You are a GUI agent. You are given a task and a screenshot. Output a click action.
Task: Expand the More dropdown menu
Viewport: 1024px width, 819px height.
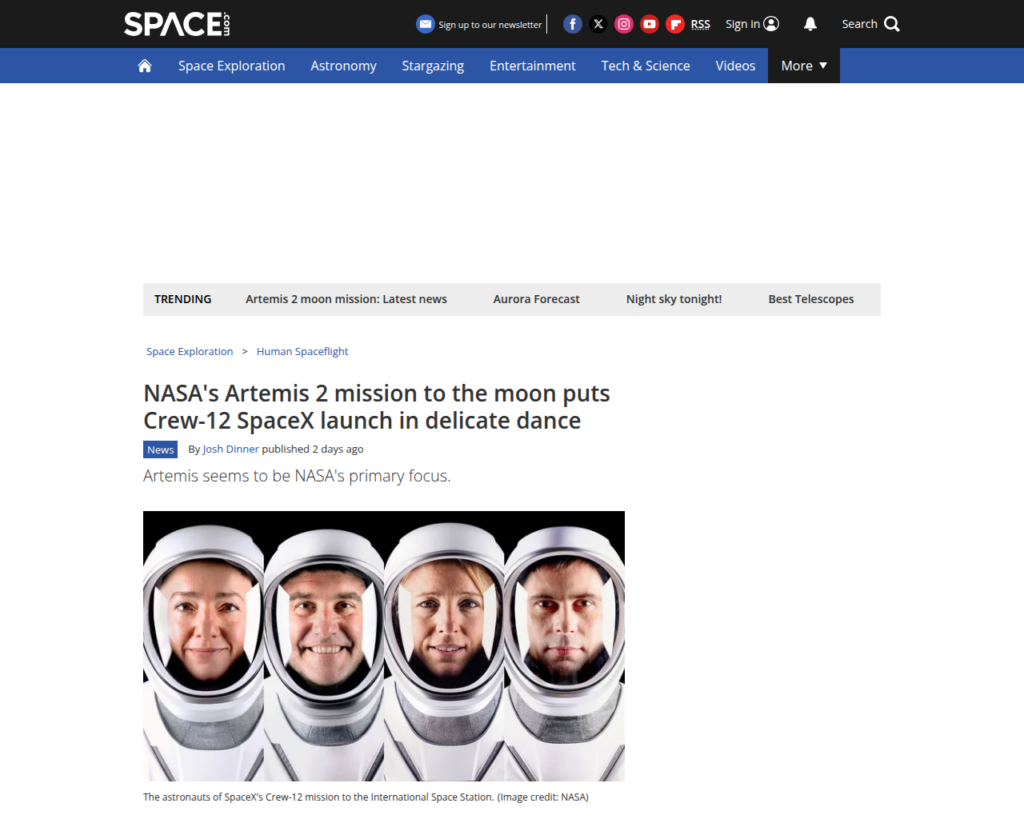[804, 66]
